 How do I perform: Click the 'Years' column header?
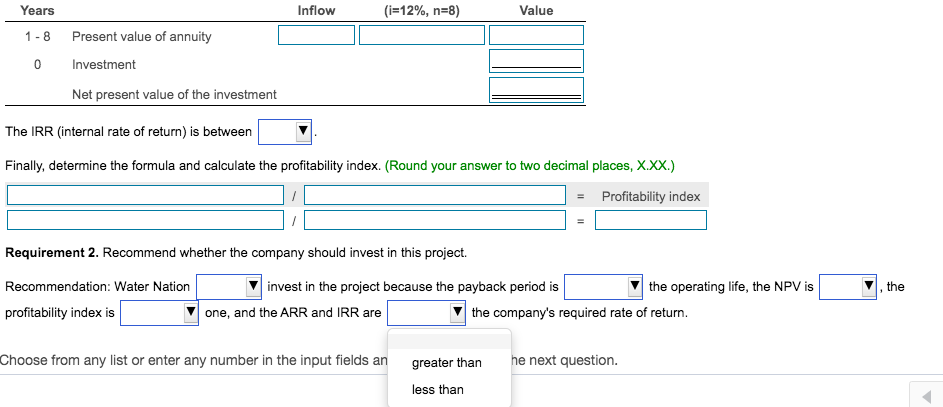point(37,10)
